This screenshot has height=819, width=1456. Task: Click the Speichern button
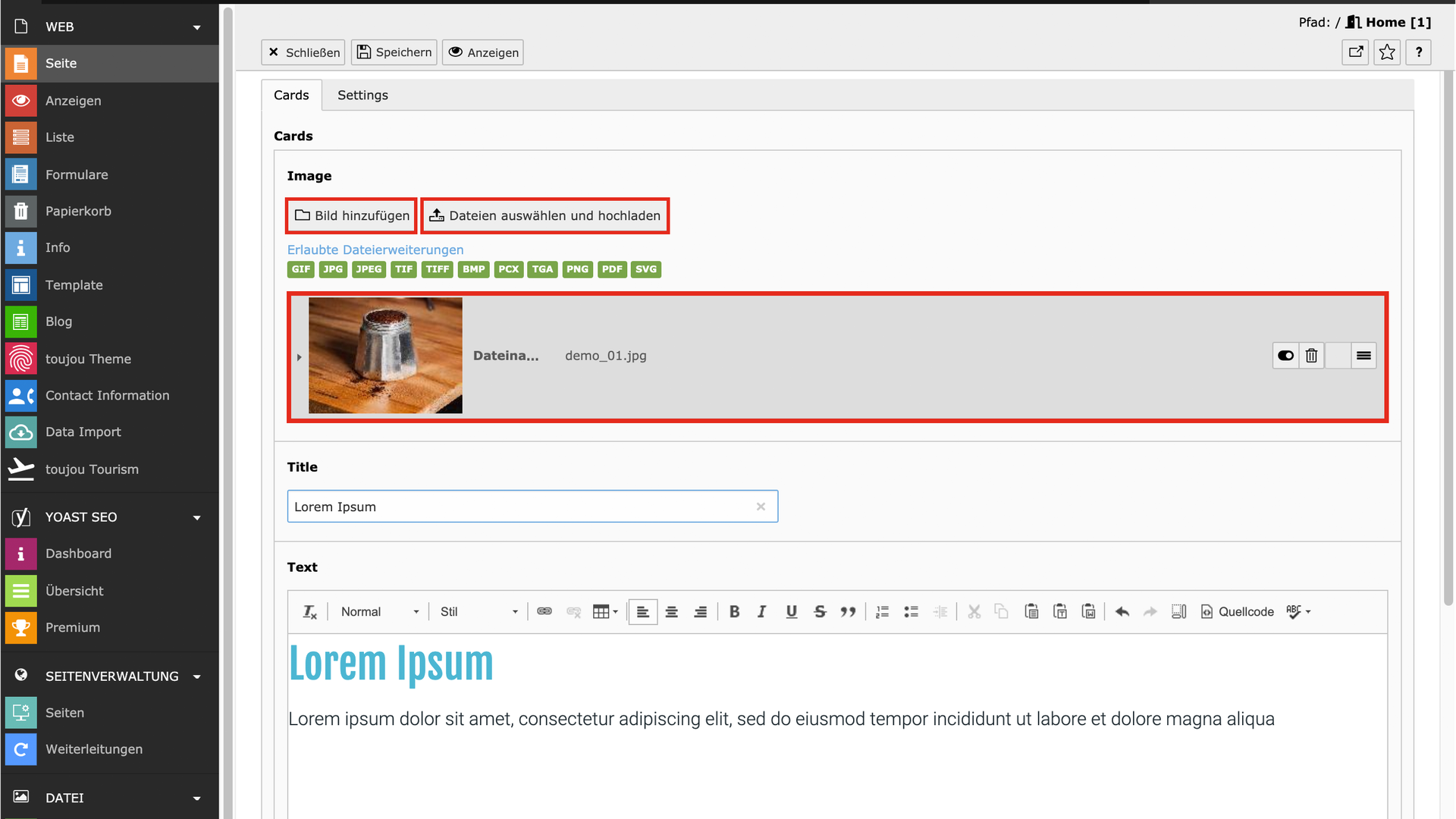pyautogui.click(x=394, y=52)
